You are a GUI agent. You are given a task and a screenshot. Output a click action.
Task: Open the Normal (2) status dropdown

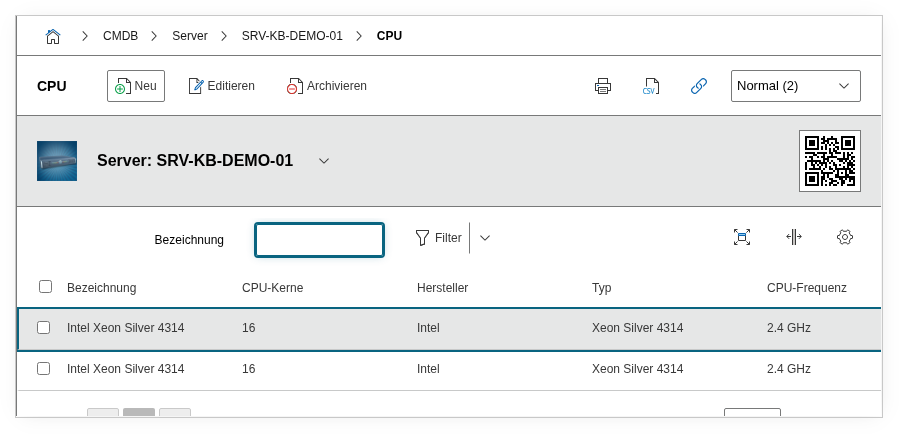pyautogui.click(x=795, y=86)
